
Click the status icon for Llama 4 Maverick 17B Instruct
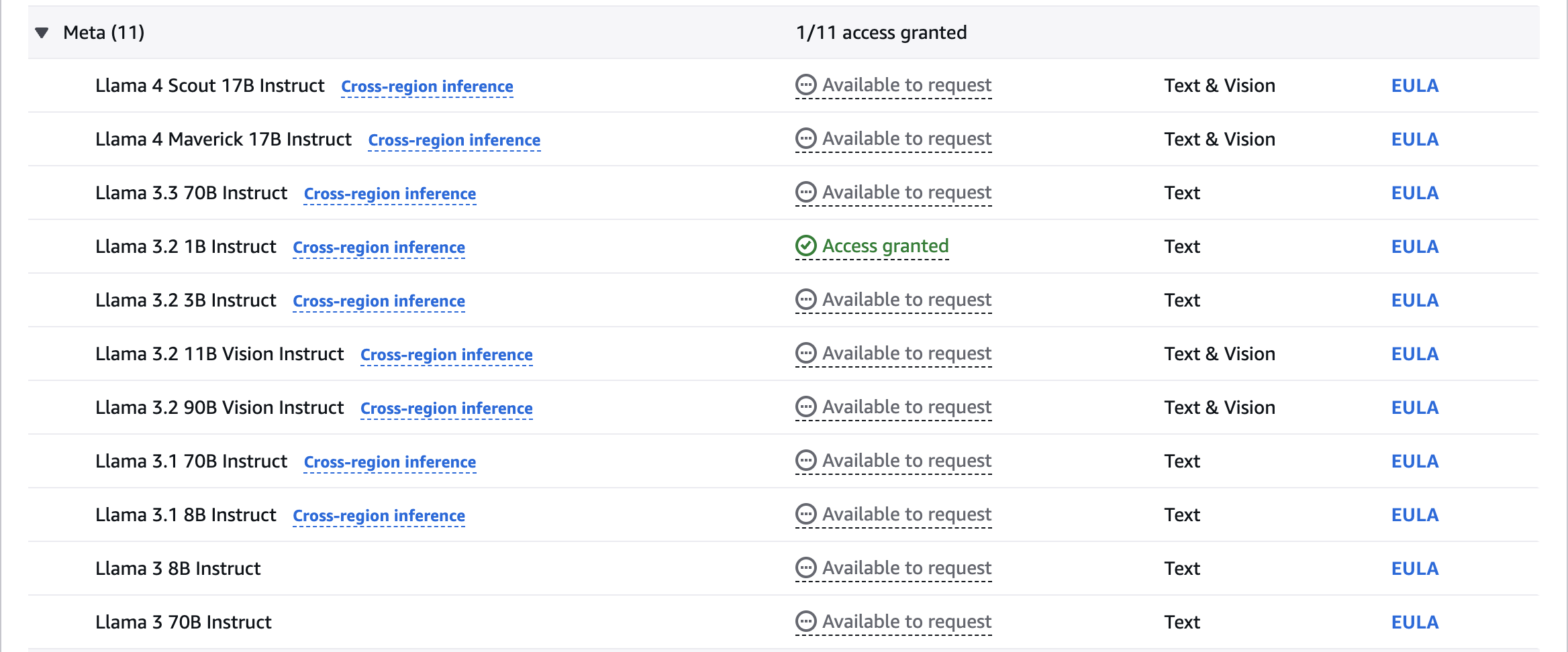[x=805, y=139]
